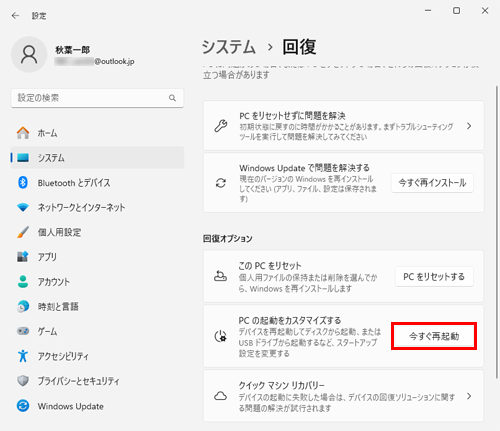
Task: Click the user avatar icon
Action: pyautogui.click(x=29, y=54)
